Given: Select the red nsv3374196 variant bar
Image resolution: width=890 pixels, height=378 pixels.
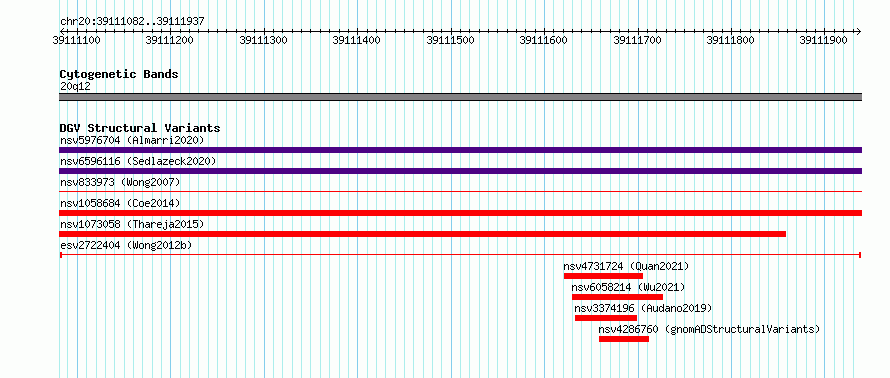Looking at the screenshot, I should click(606, 318).
